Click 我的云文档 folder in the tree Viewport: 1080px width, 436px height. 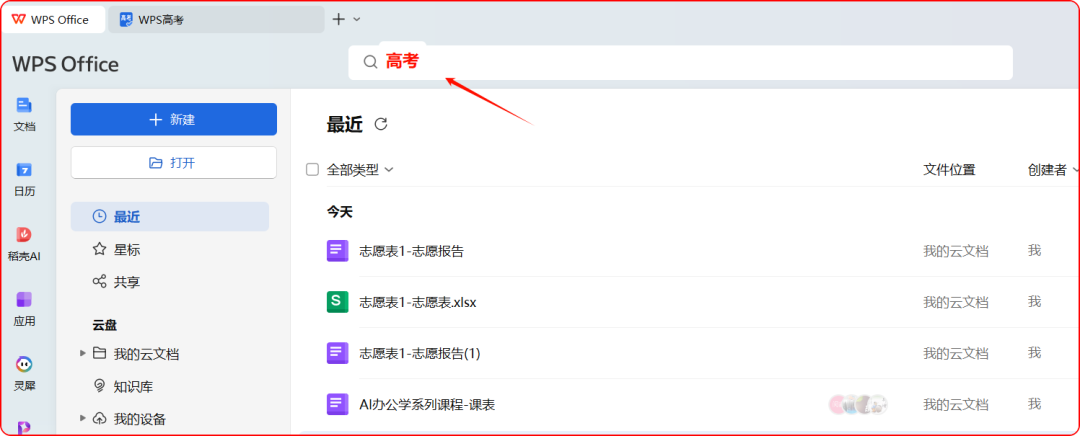pos(146,354)
